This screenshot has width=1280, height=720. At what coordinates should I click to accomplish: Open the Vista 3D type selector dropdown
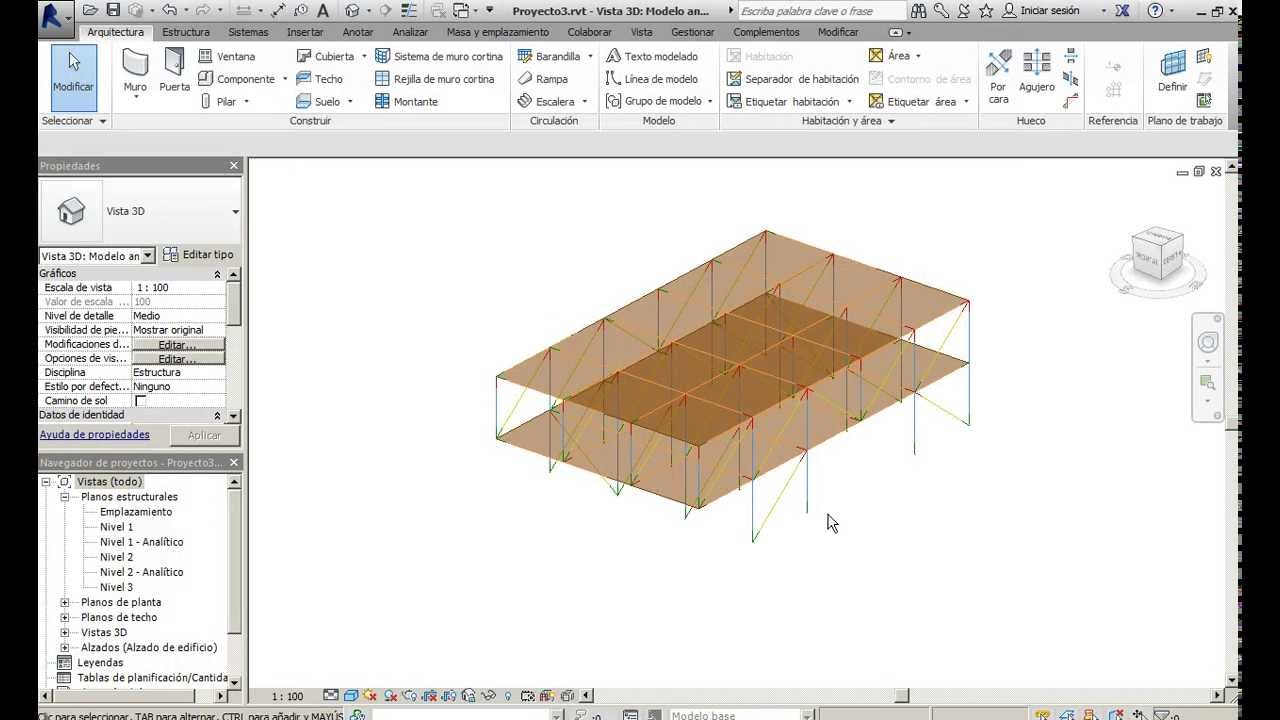(236, 211)
